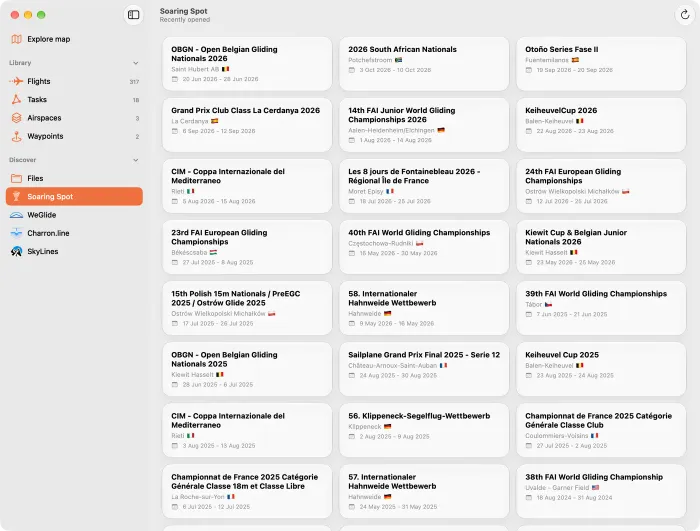Open SkyLines from the Discover list

tap(74, 251)
